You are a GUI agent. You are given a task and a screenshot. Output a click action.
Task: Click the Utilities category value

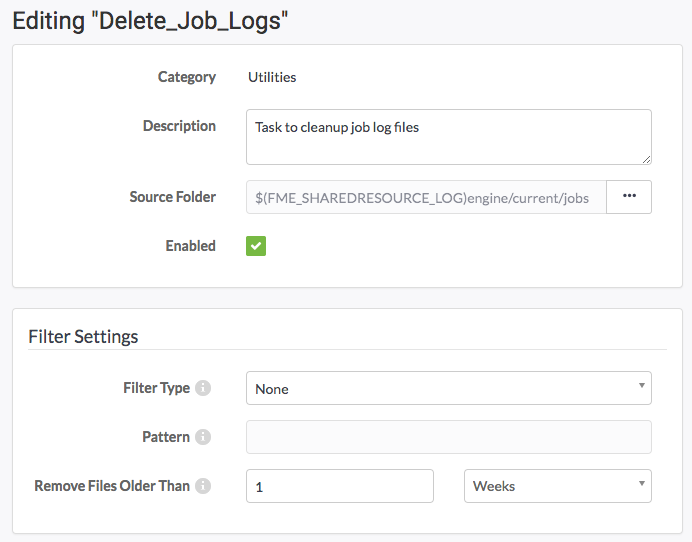pyautogui.click(x=272, y=77)
